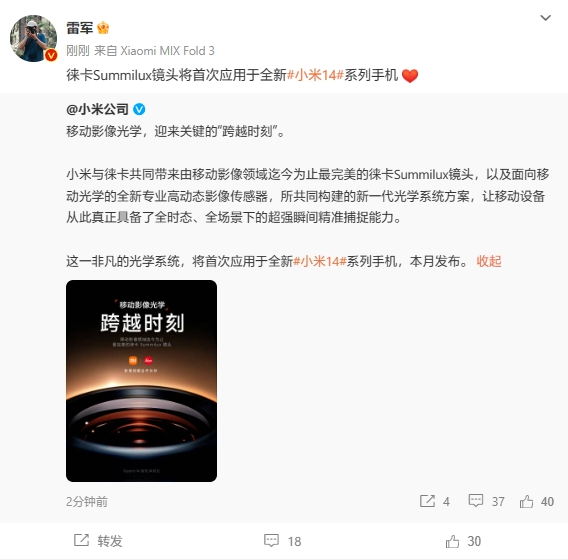Image resolution: width=568 pixels, height=560 pixels.
Task: Open the 跨越时刻 poster image thumbnail
Action: coord(141,381)
